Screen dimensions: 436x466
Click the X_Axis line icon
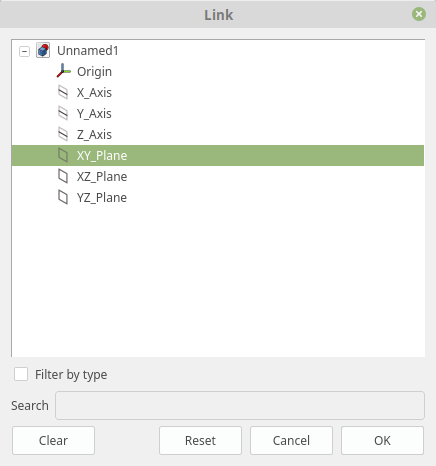pos(63,92)
